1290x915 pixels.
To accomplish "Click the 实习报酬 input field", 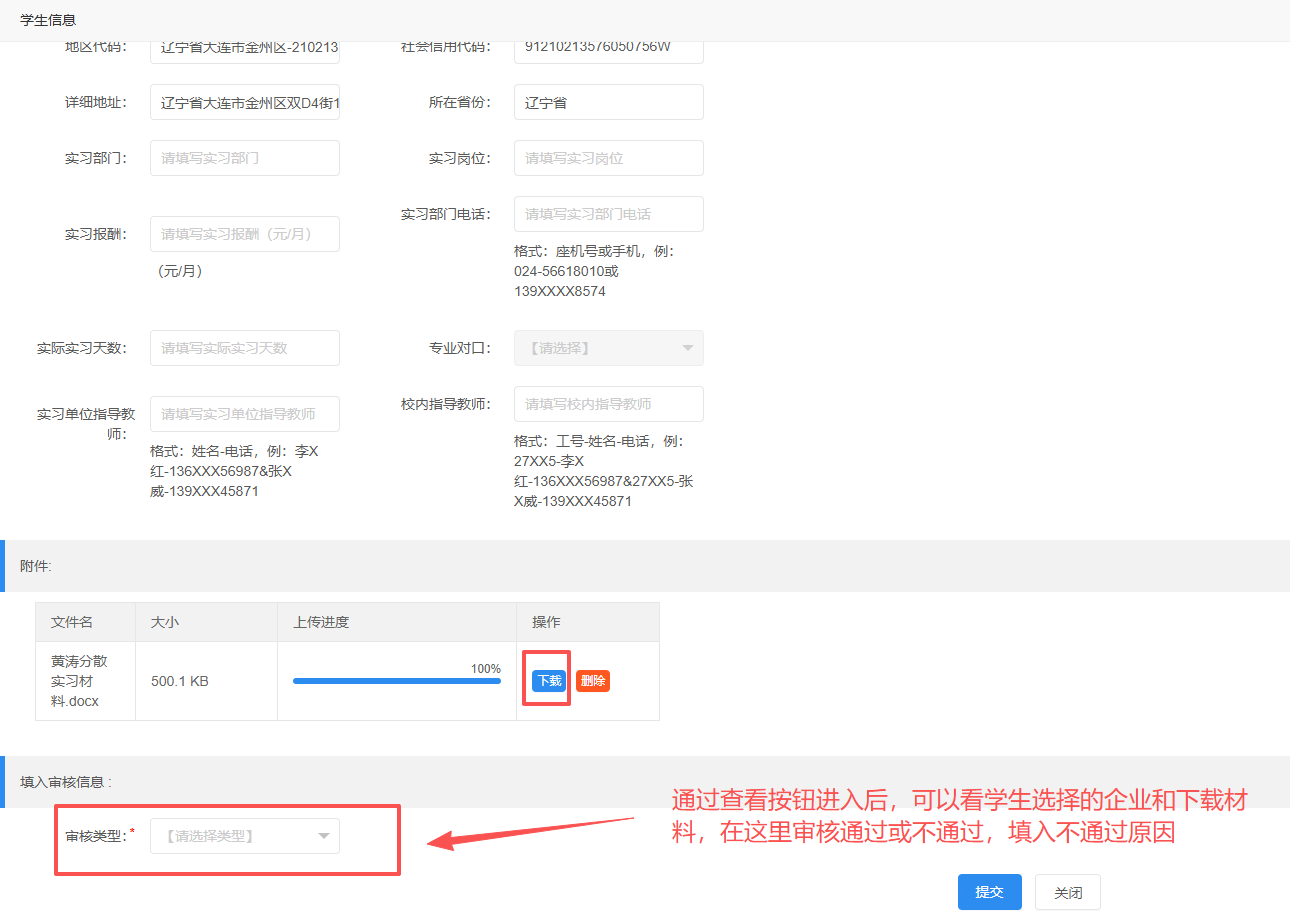I will point(244,234).
